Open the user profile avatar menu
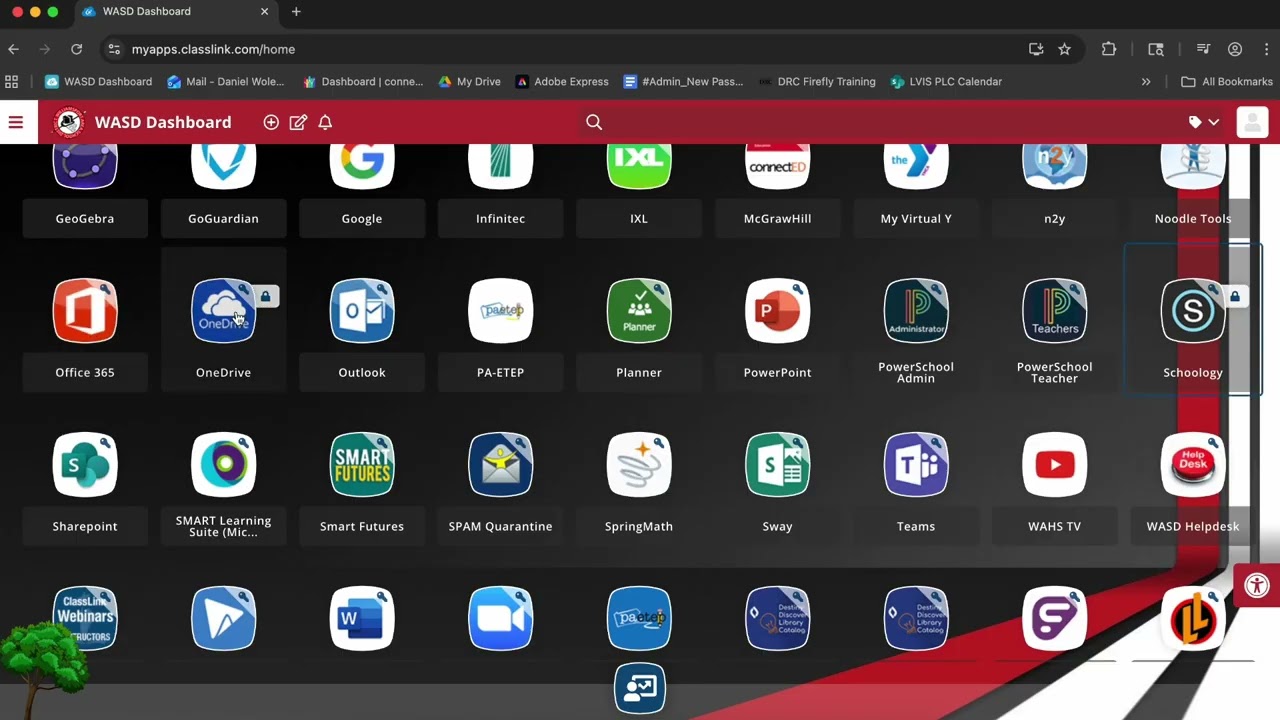The height and width of the screenshot is (720, 1280). [1252, 122]
